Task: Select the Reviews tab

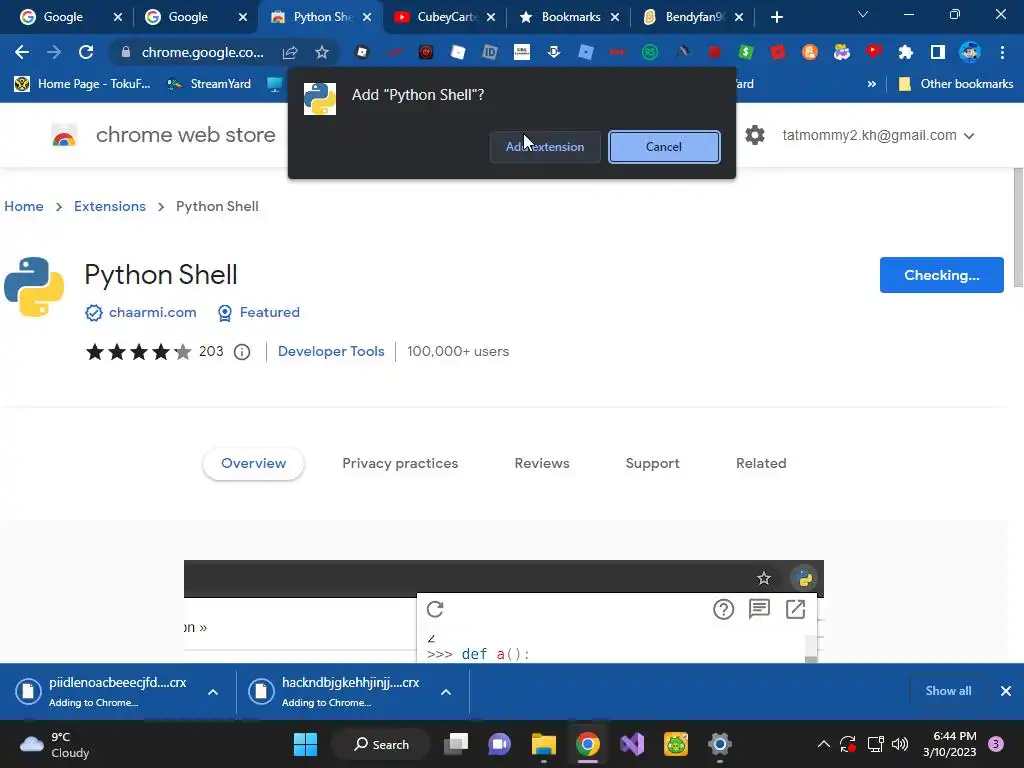Action: pyautogui.click(x=542, y=463)
